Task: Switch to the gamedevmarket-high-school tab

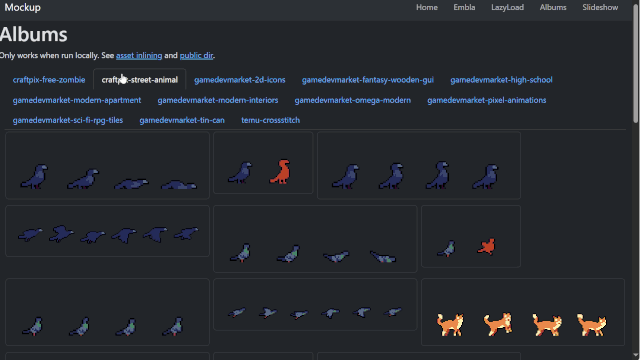Action: 501,80
